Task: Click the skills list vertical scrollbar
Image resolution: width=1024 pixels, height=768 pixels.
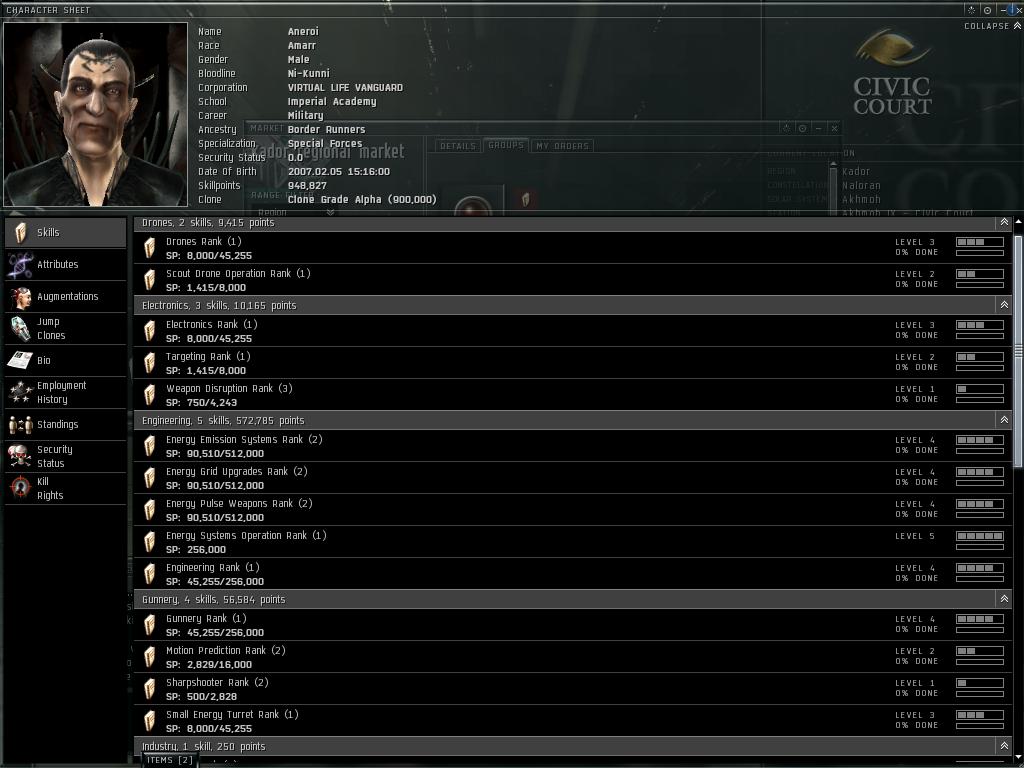Action: tap(1017, 351)
